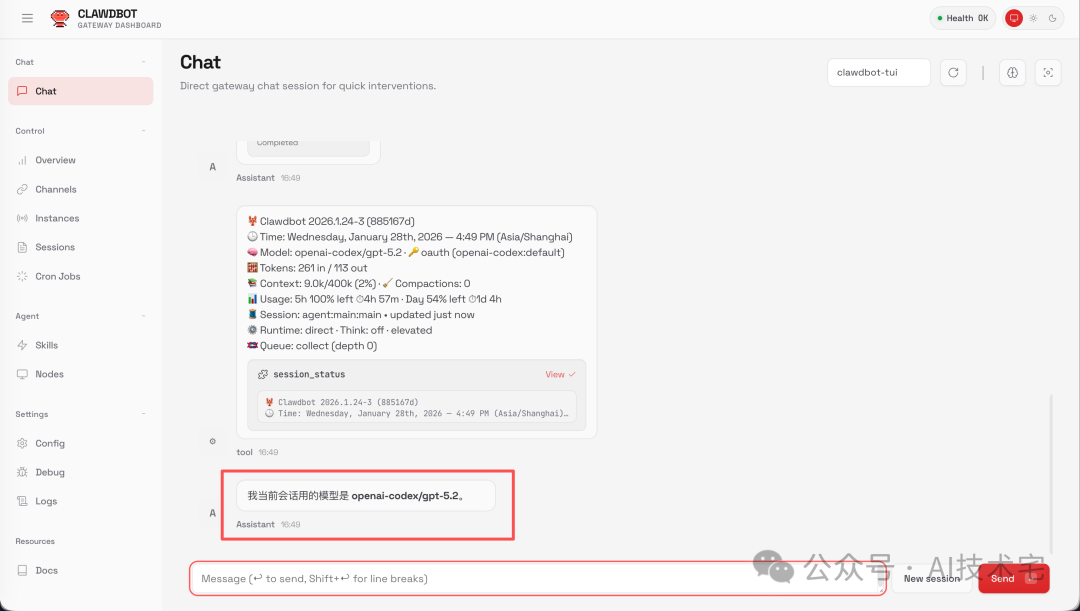Click the Nodes monitor icon
The image size is (1080, 611).
point(22,374)
